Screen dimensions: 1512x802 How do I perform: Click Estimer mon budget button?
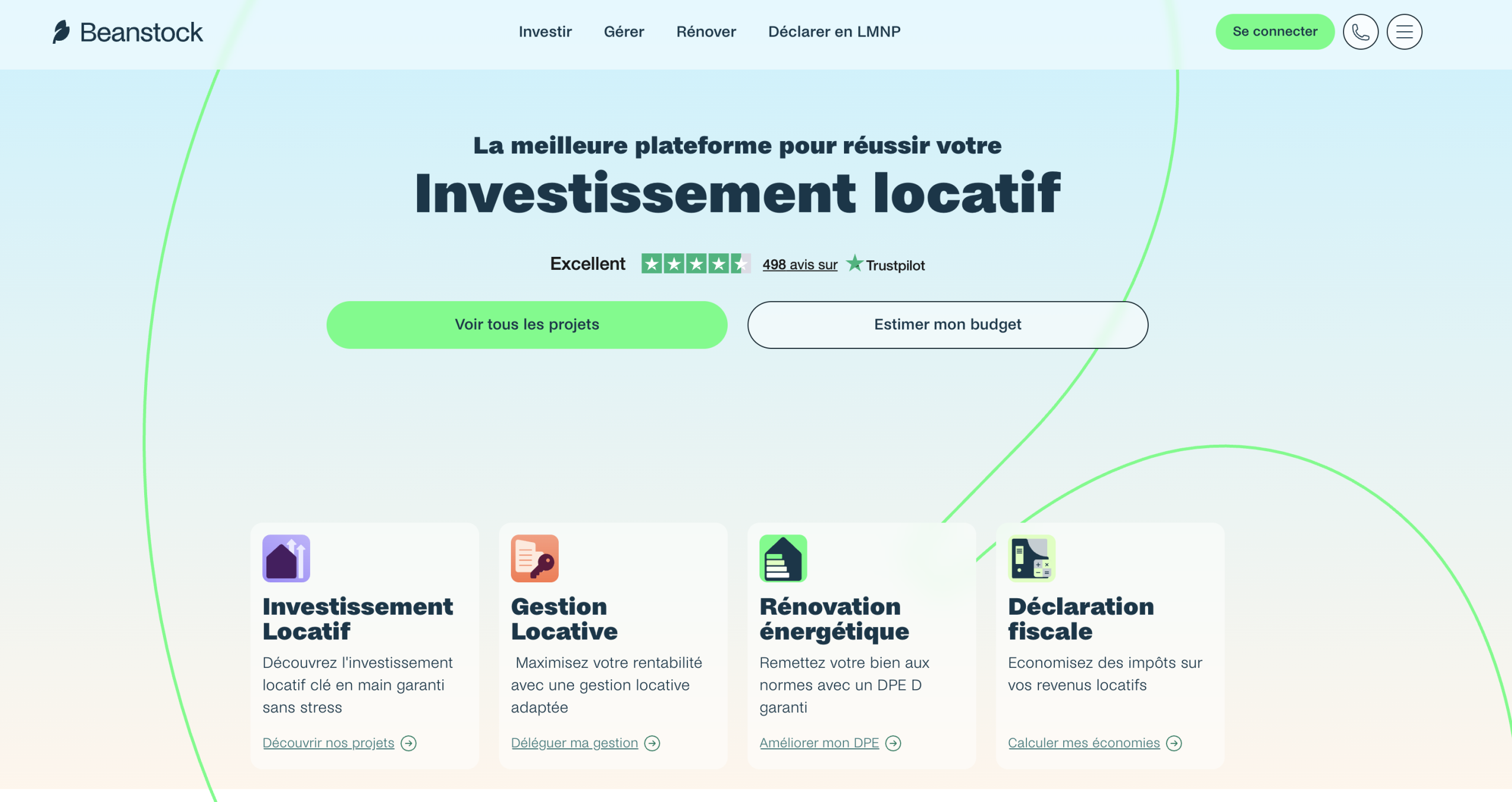click(x=947, y=325)
